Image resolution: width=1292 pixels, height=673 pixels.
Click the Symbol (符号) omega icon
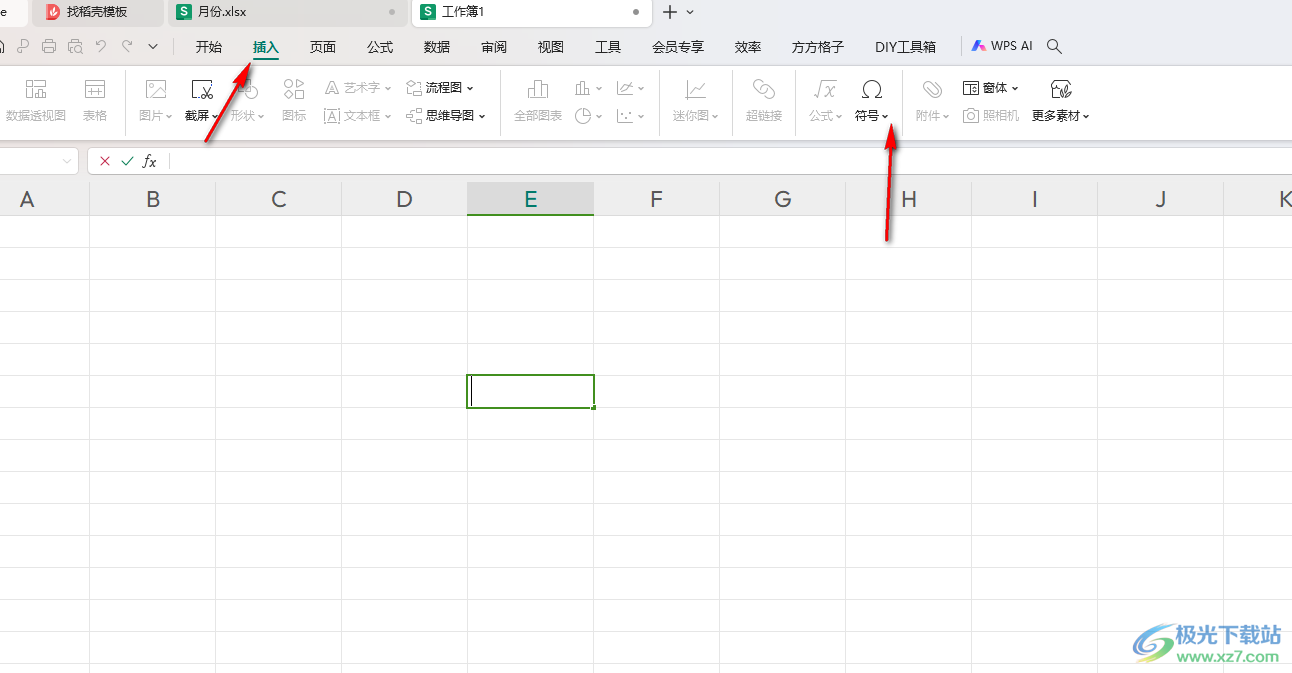click(872, 89)
